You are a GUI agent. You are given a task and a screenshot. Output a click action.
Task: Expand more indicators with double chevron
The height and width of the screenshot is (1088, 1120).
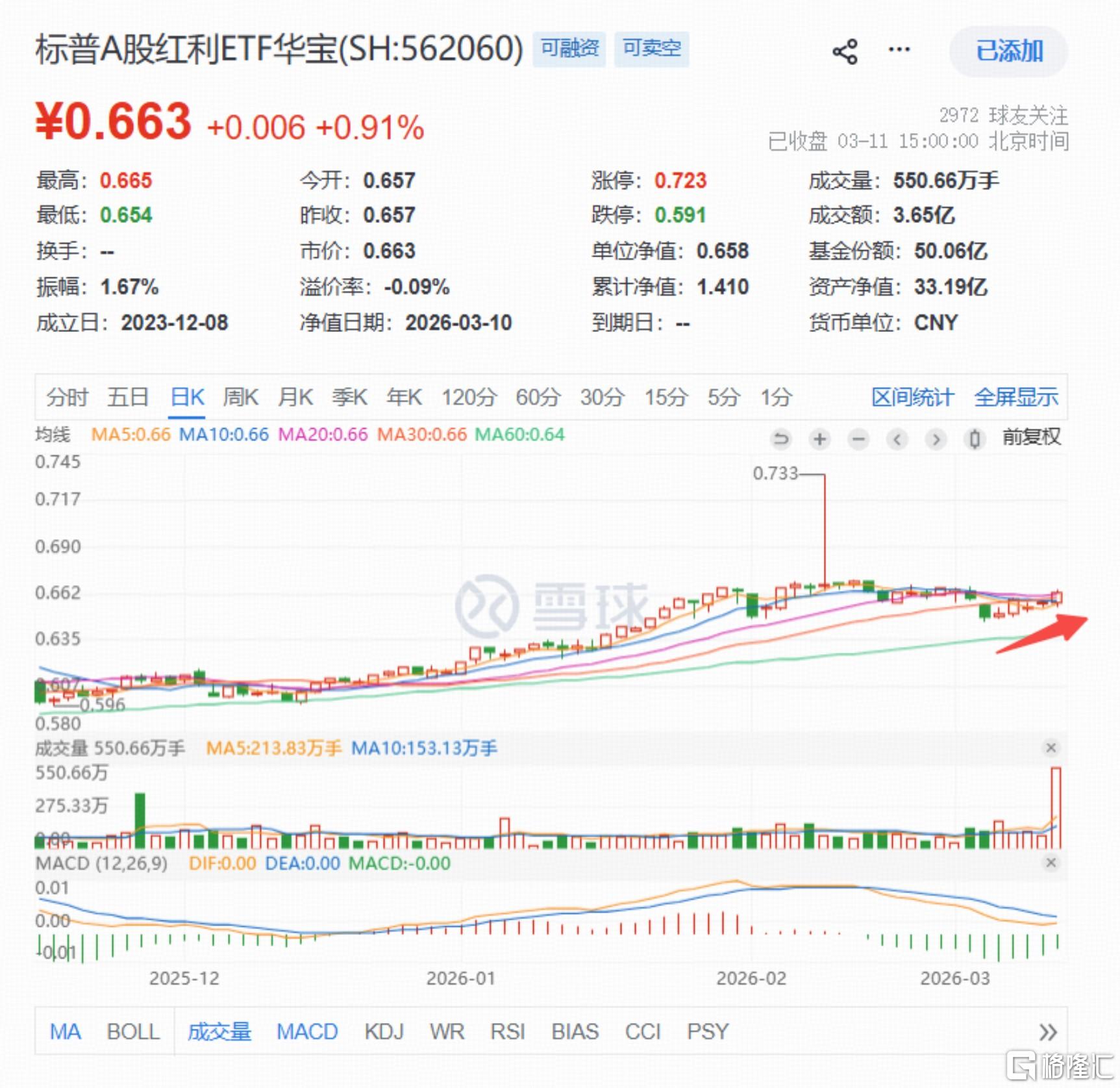coord(1047,1031)
